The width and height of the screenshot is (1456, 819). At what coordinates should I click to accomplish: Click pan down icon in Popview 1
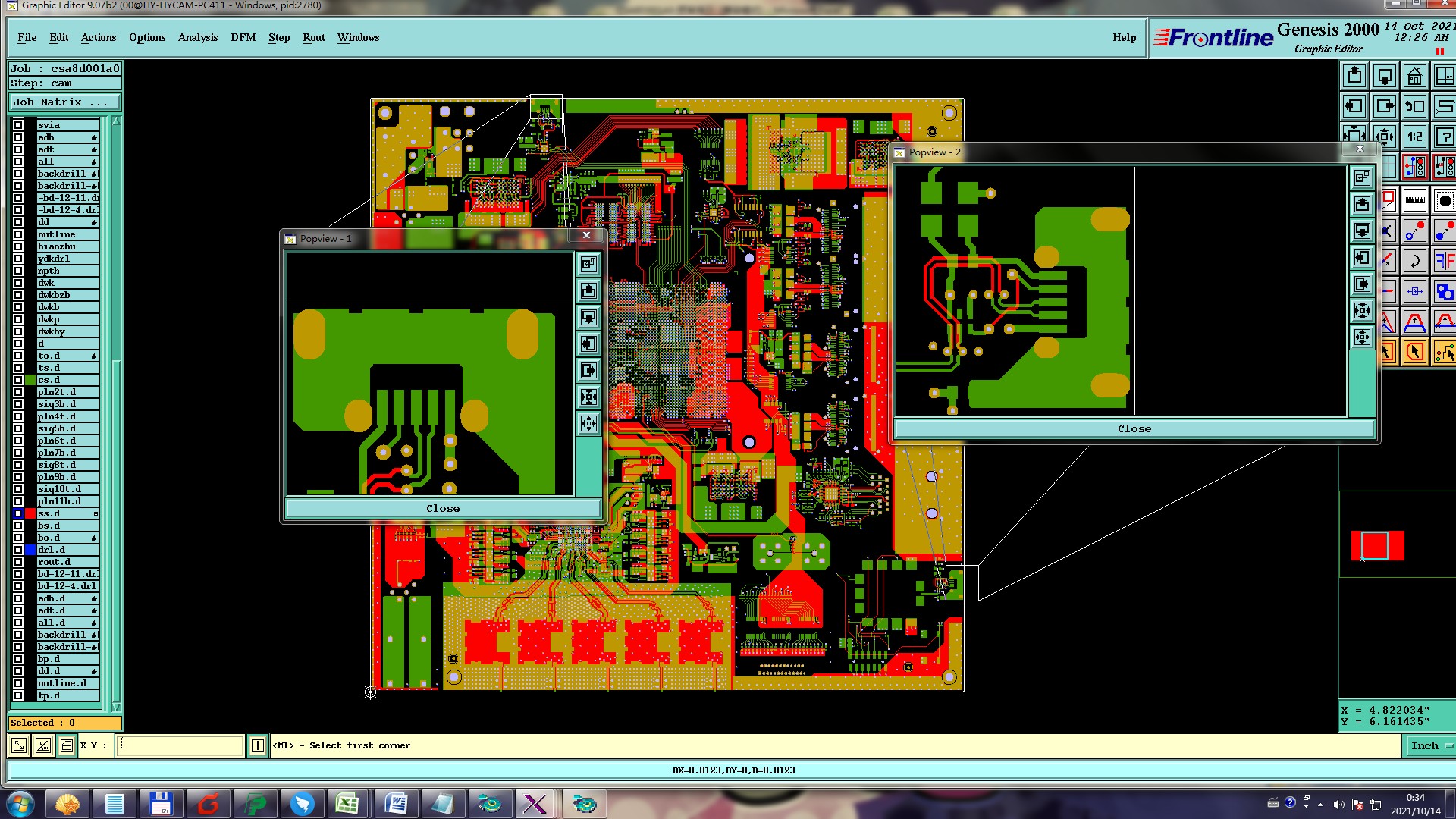(588, 318)
